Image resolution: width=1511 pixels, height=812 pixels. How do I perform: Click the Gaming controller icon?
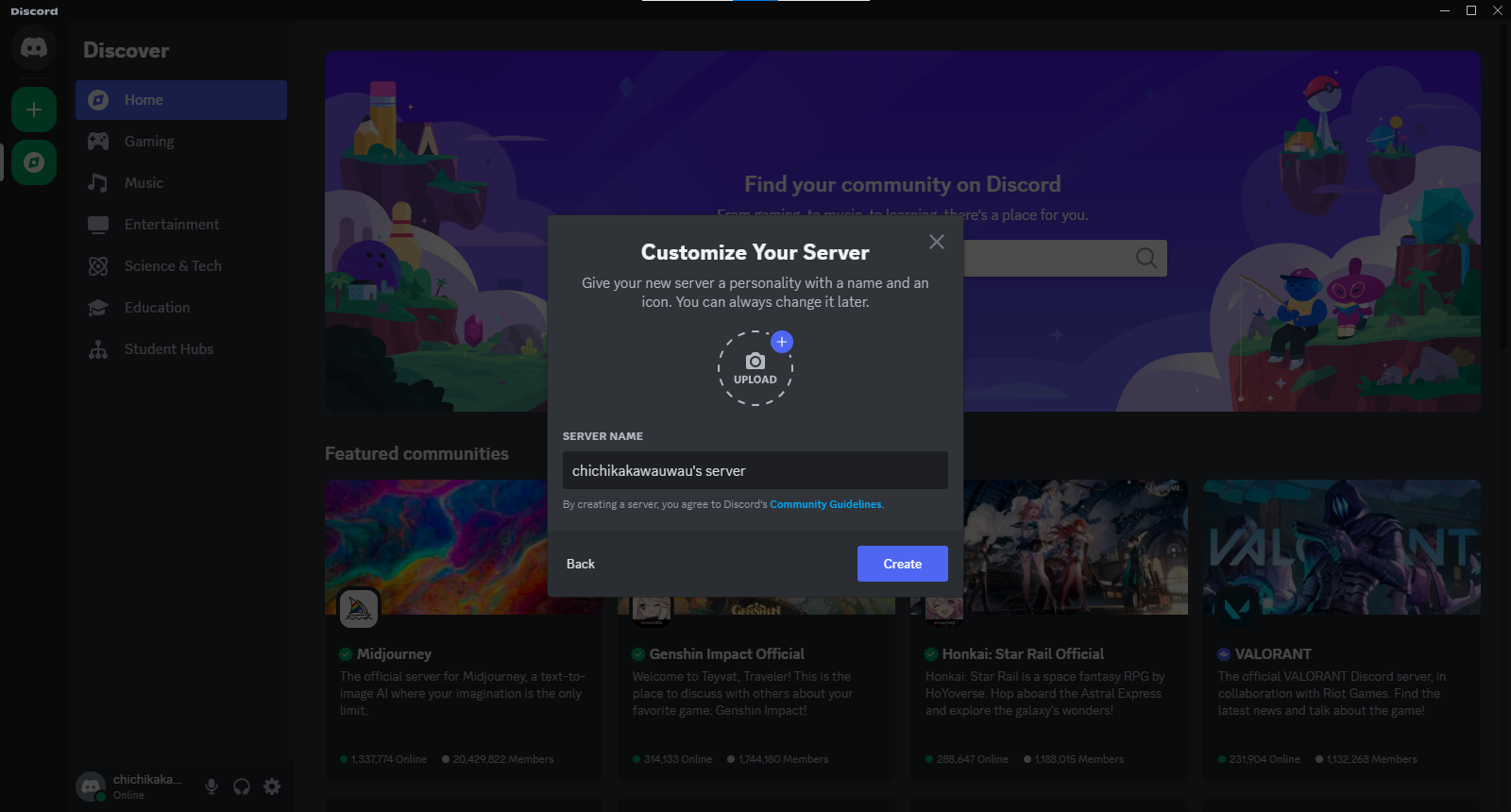coord(98,142)
